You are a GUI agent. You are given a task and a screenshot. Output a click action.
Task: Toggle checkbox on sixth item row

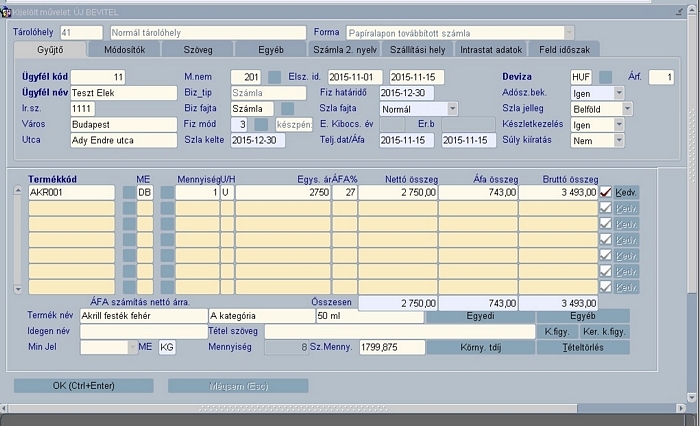605,271
